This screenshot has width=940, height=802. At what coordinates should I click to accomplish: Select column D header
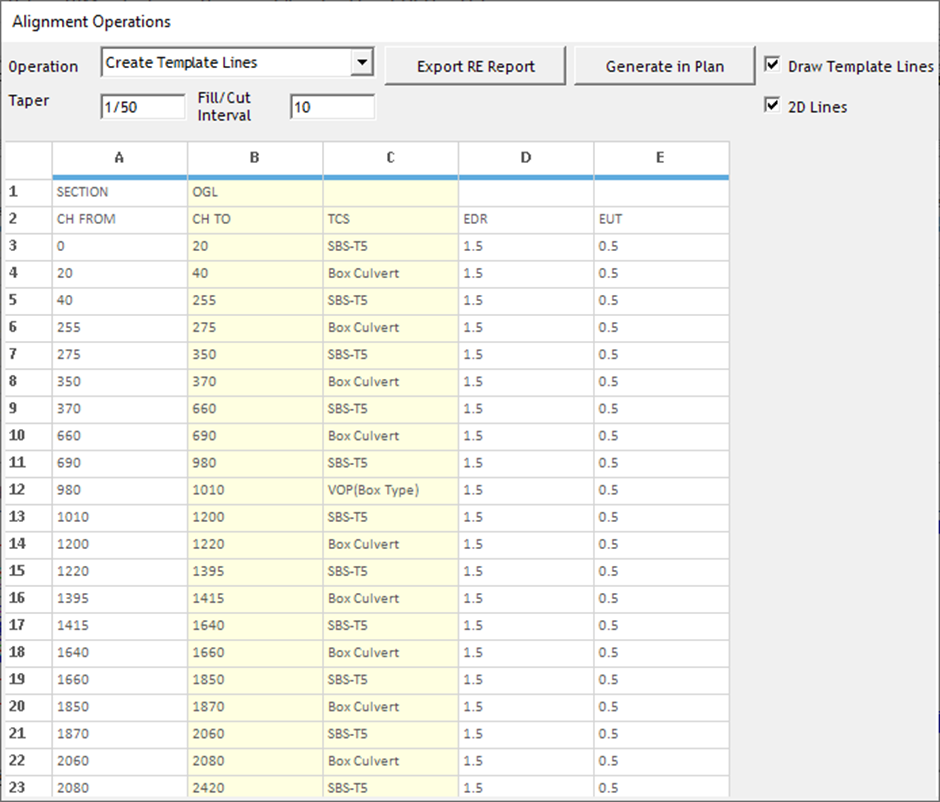pos(526,158)
